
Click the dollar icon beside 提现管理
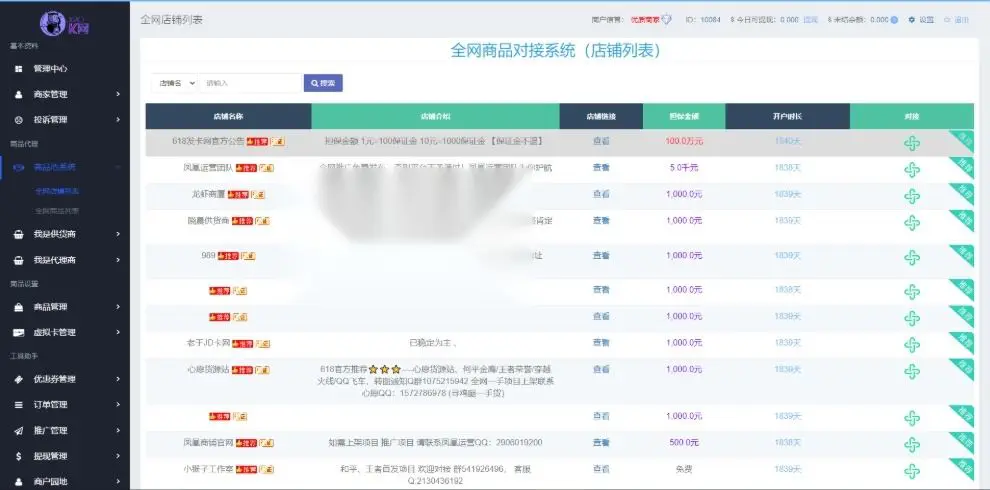18,456
